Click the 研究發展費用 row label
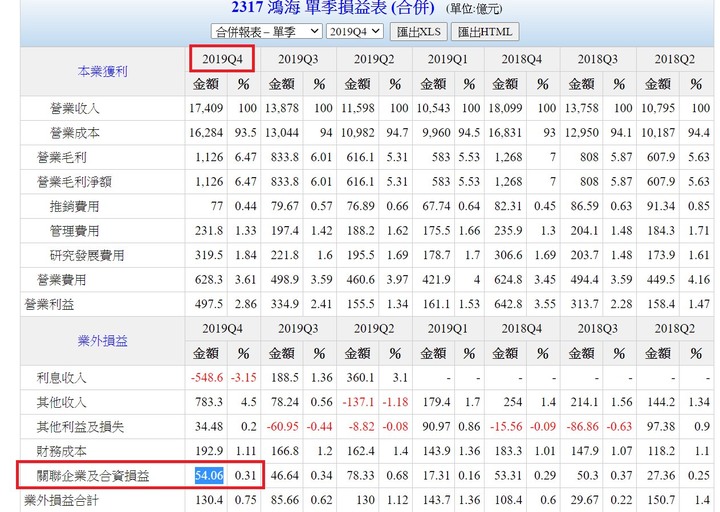The image size is (720, 512). (x=87, y=255)
